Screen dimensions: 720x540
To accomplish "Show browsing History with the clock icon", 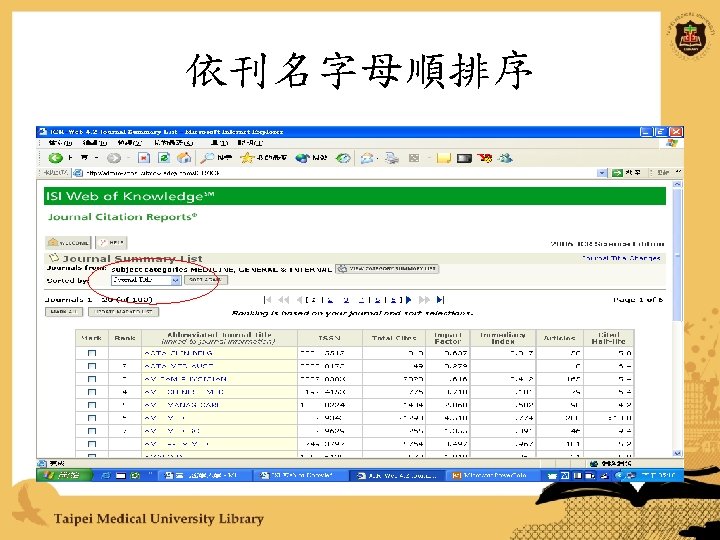I will coord(343,158).
